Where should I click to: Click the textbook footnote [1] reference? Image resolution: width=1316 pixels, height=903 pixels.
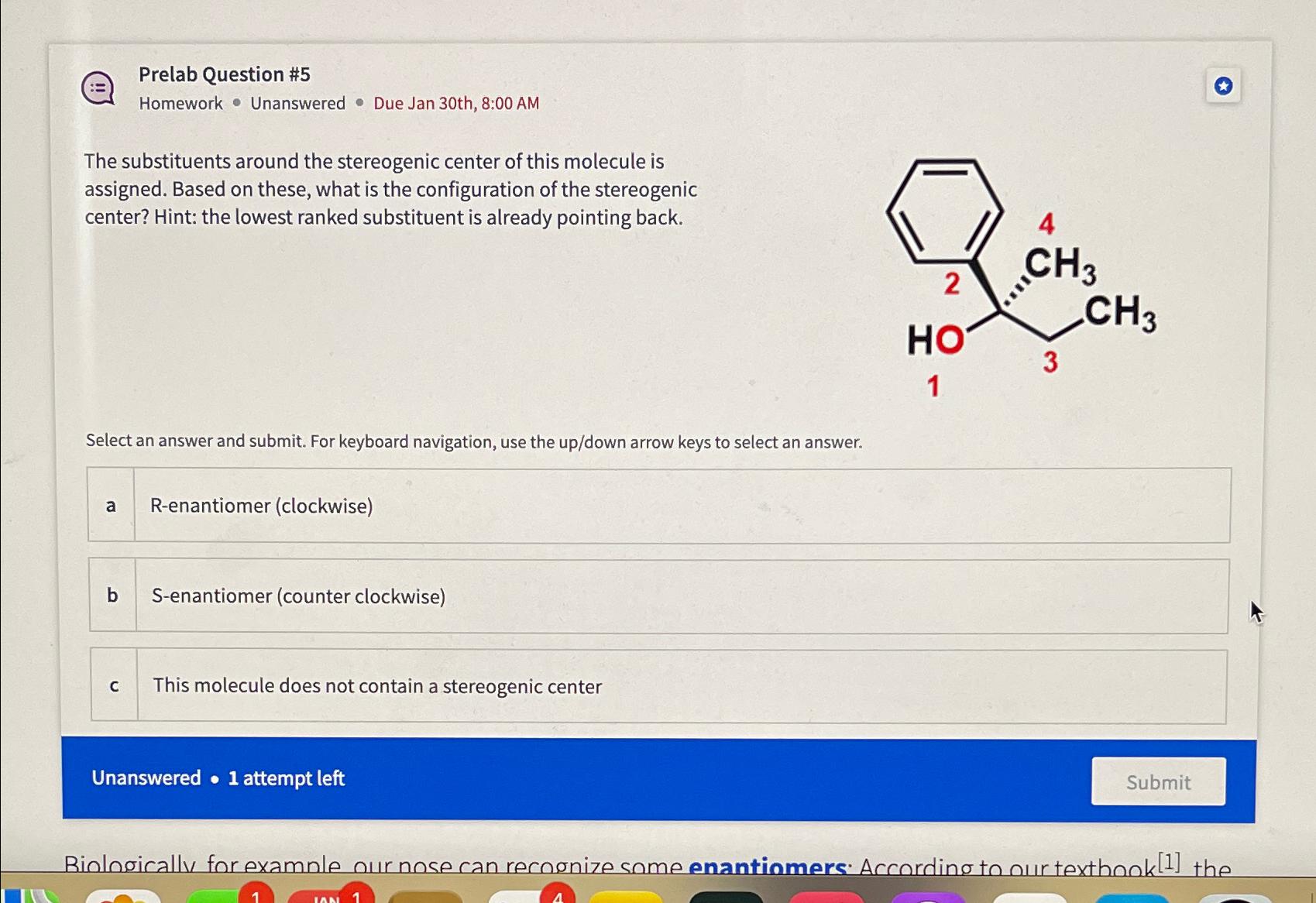1167,860
